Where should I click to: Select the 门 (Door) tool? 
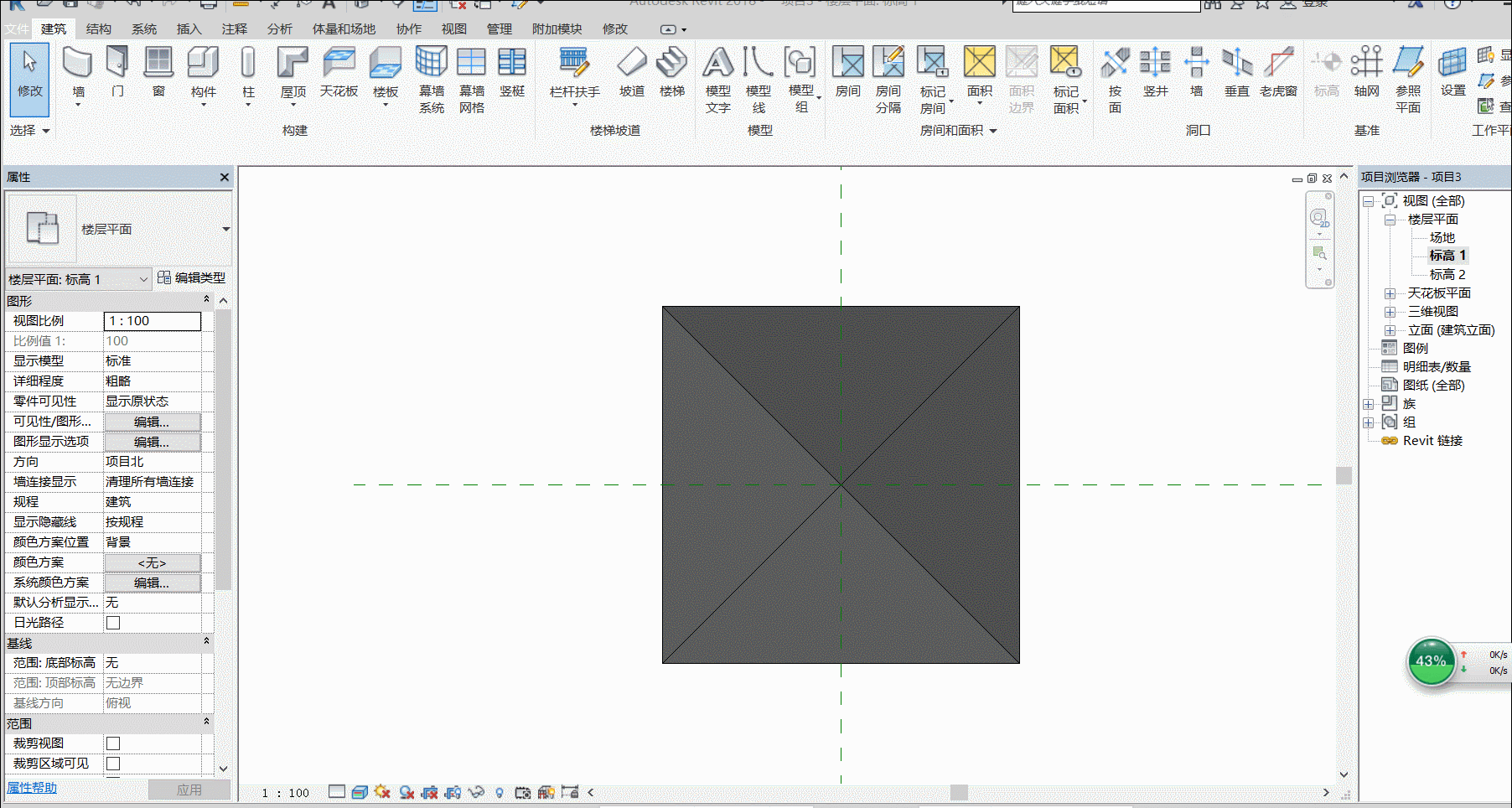pos(117,73)
